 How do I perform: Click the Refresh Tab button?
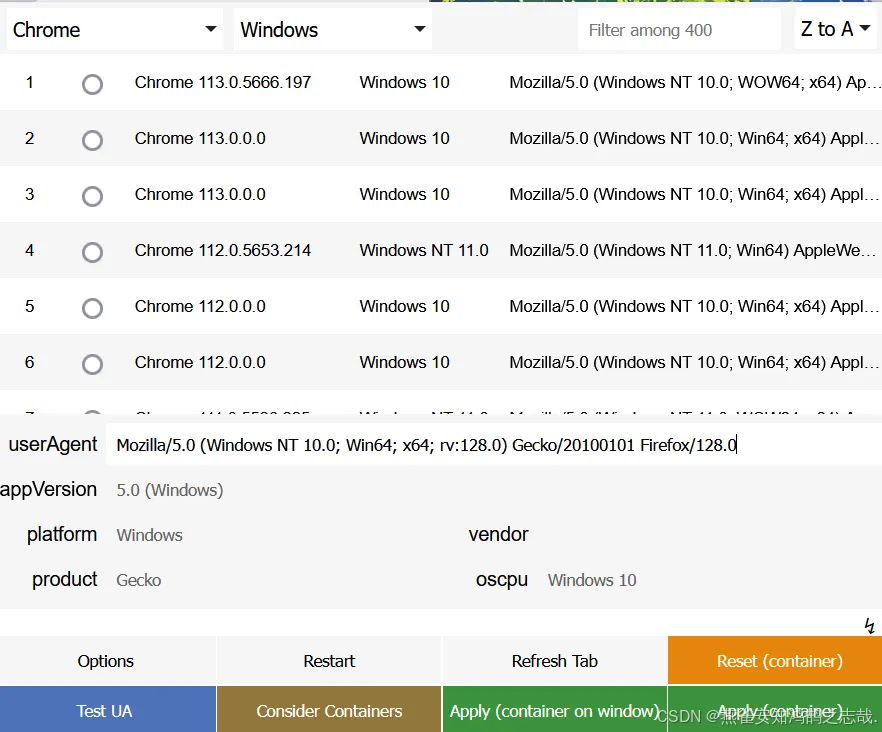tap(555, 661)
